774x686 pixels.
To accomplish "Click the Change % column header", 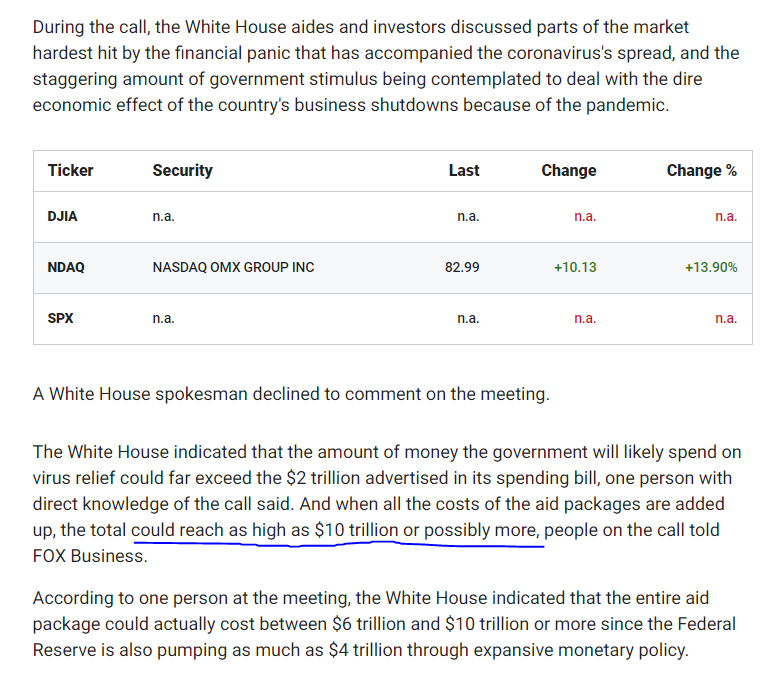I will click(x=701, y=170).
